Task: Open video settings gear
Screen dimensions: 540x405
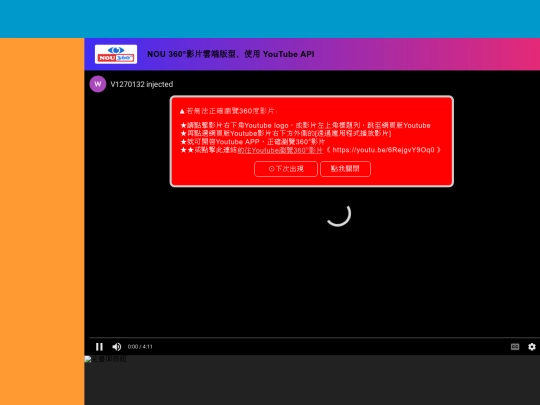Action: pos(532,346)
